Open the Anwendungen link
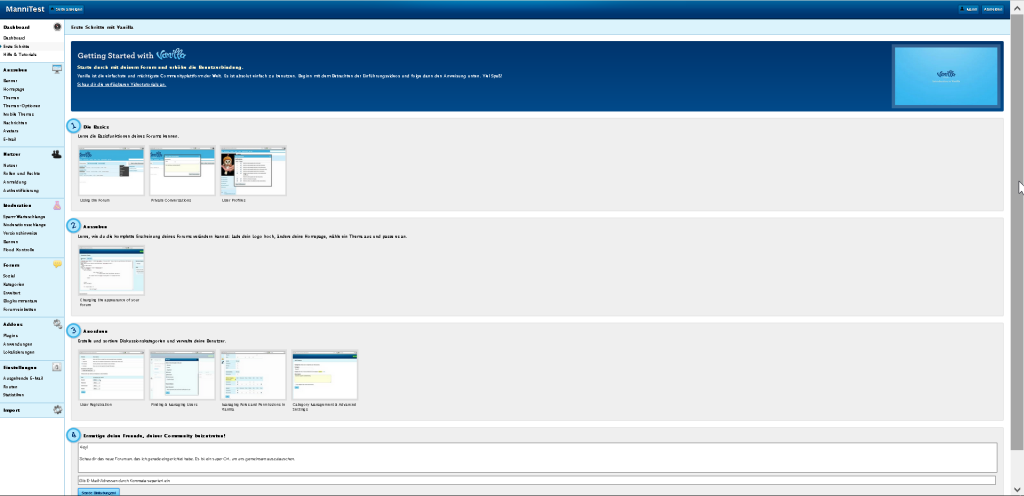 [x=18, y=344]
